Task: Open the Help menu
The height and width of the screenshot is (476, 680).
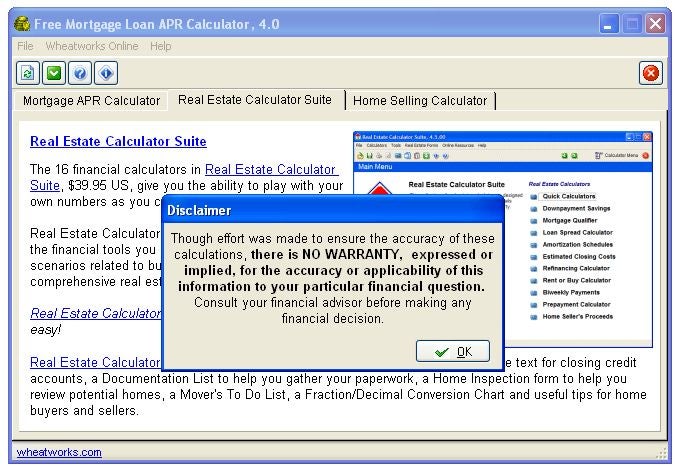Action: point(160,46)
